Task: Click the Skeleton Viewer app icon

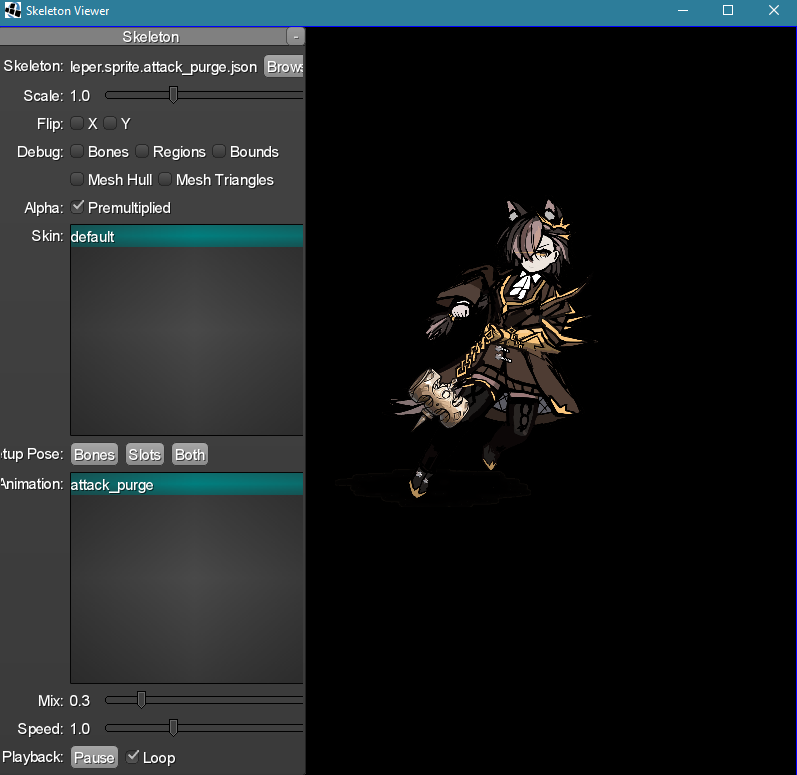Action: (x=13, y=10)
